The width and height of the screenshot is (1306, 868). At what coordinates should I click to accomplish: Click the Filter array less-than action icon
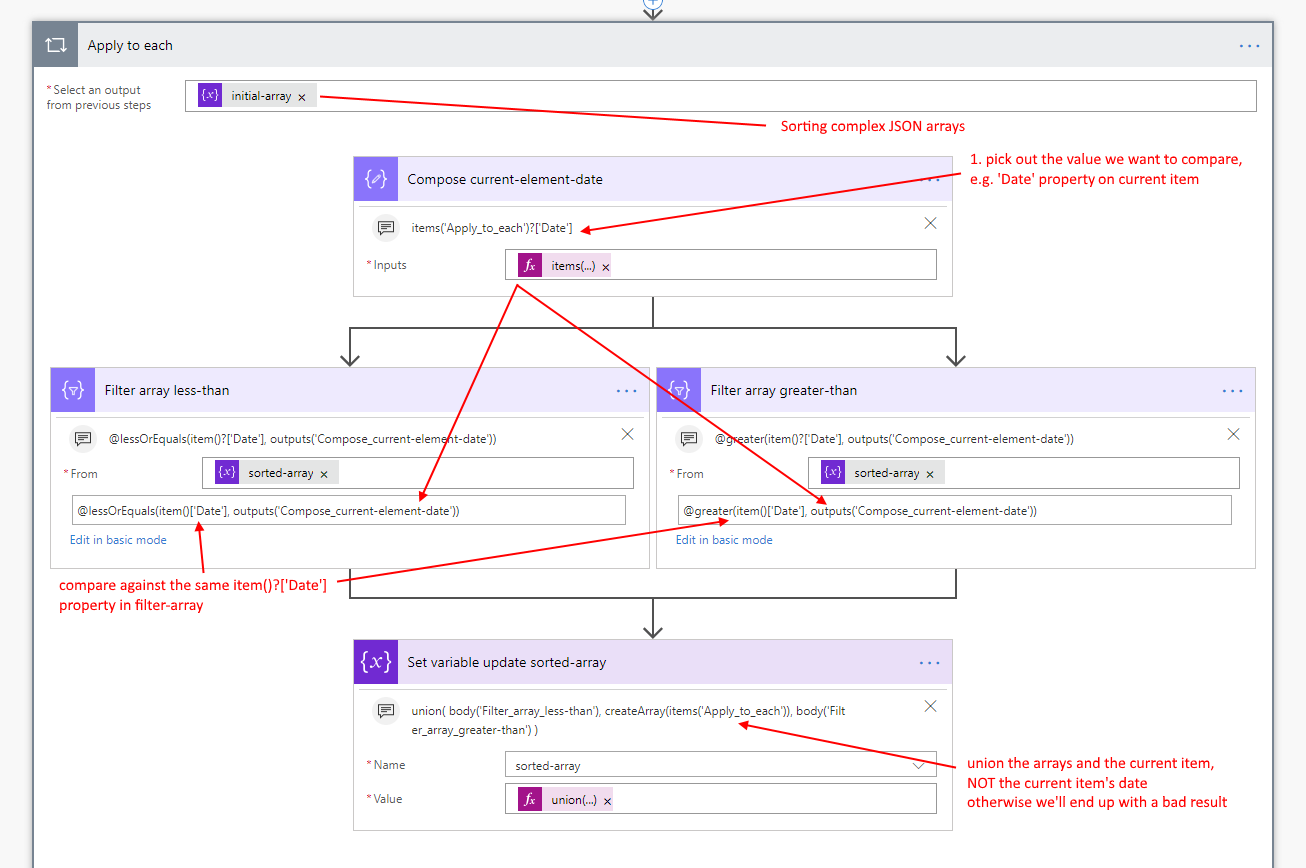[x=73, y=391]
